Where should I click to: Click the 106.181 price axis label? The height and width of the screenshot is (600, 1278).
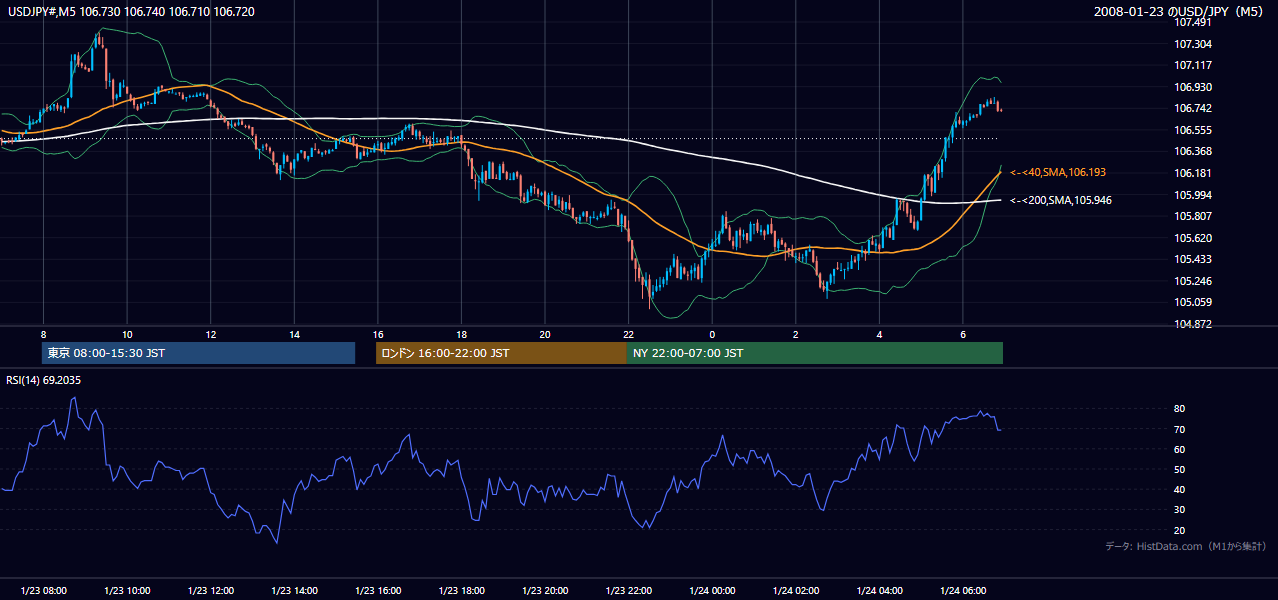1193,174
